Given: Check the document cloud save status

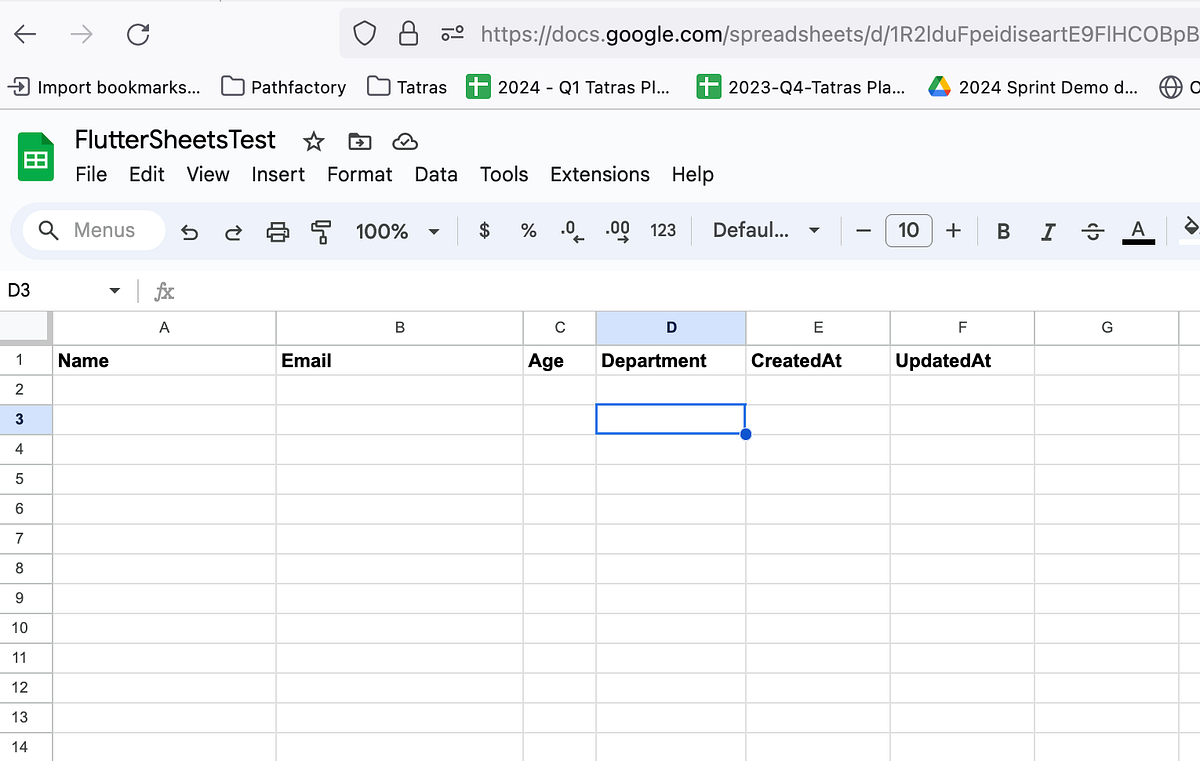Looking at the screenshot, I should coord(404,141).
